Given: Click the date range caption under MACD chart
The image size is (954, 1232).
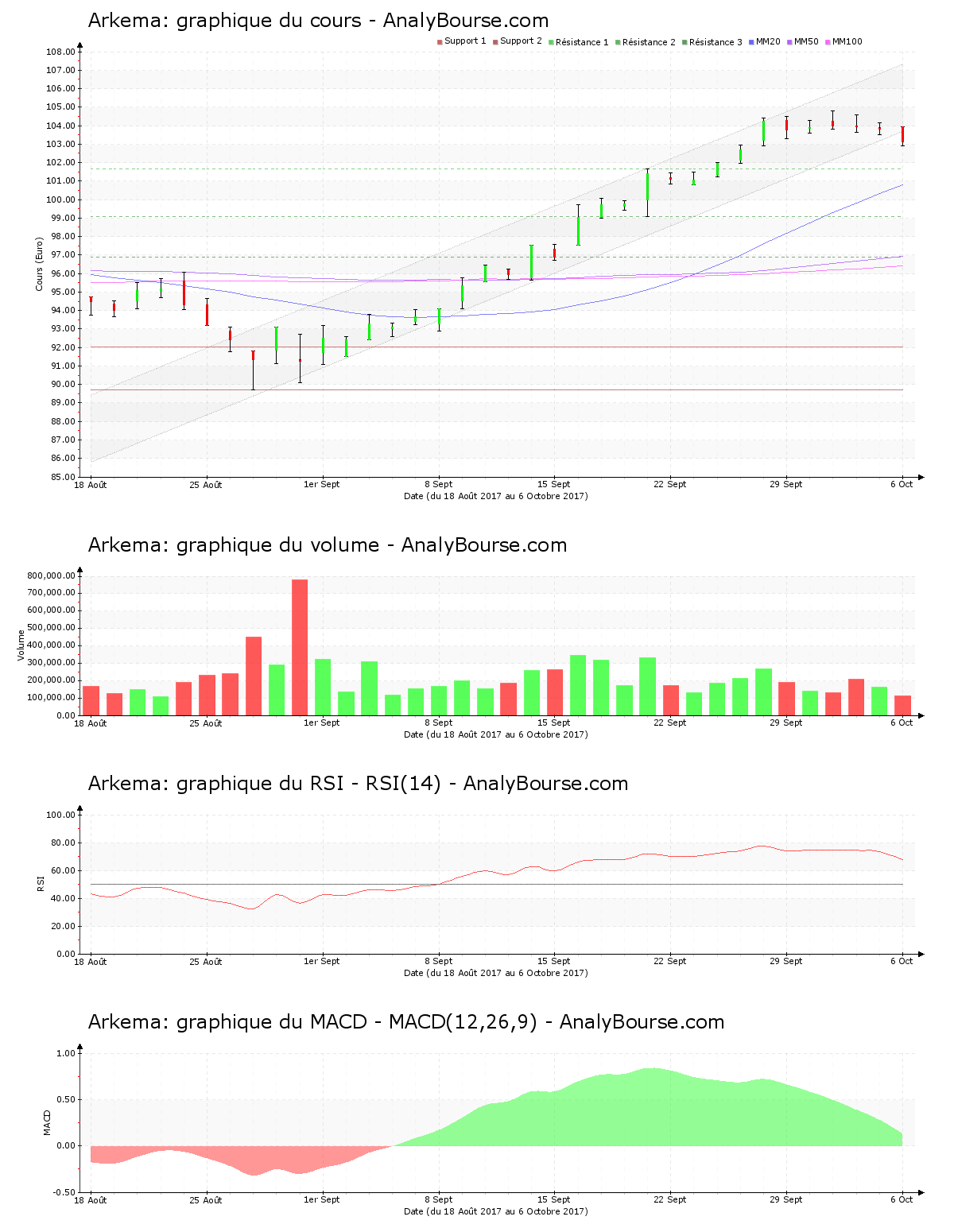Looking at the screenshot, I should (x=496, y=1211).
